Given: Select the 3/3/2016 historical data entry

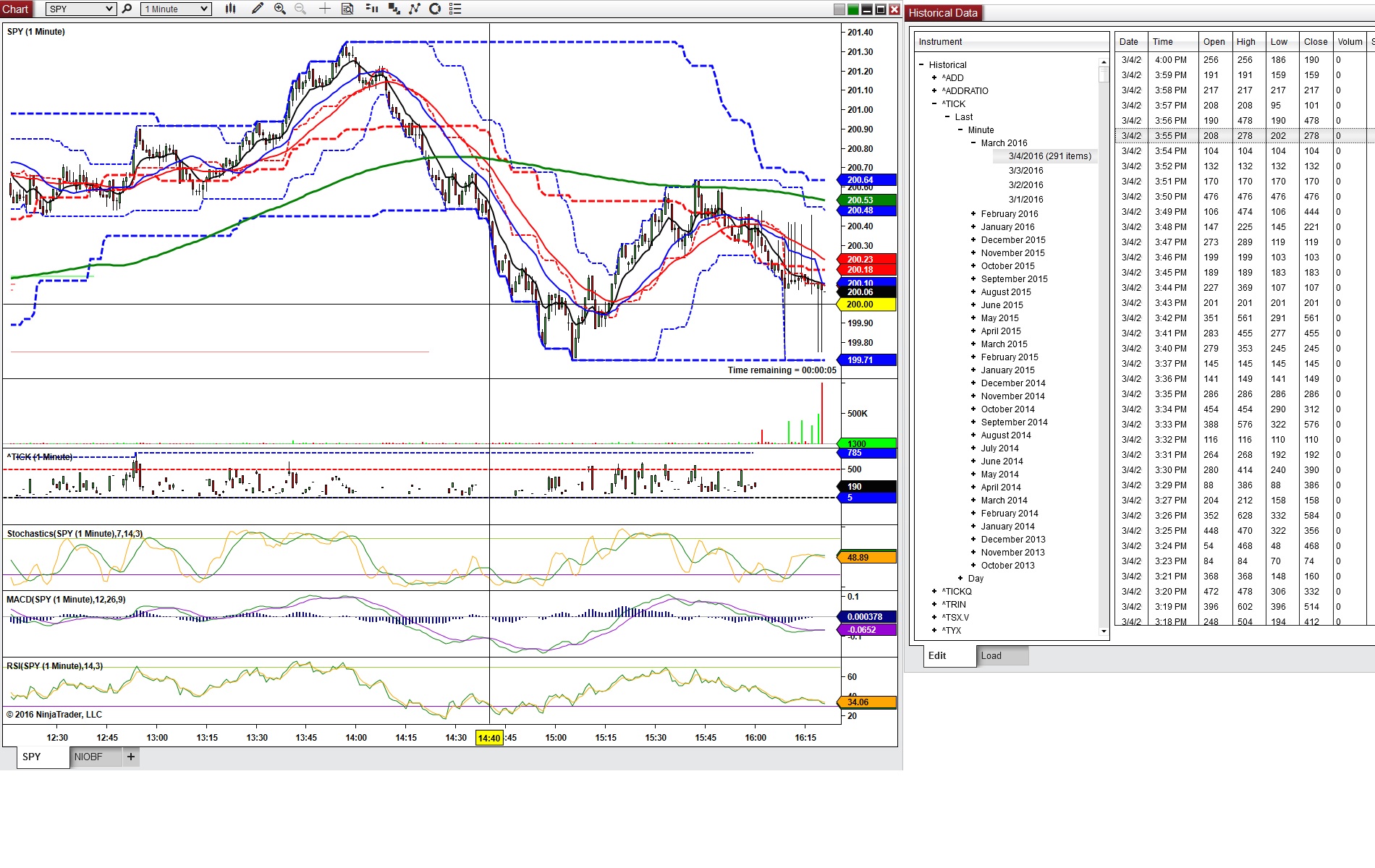Looking at the screenshot, I should (1025, 170).
